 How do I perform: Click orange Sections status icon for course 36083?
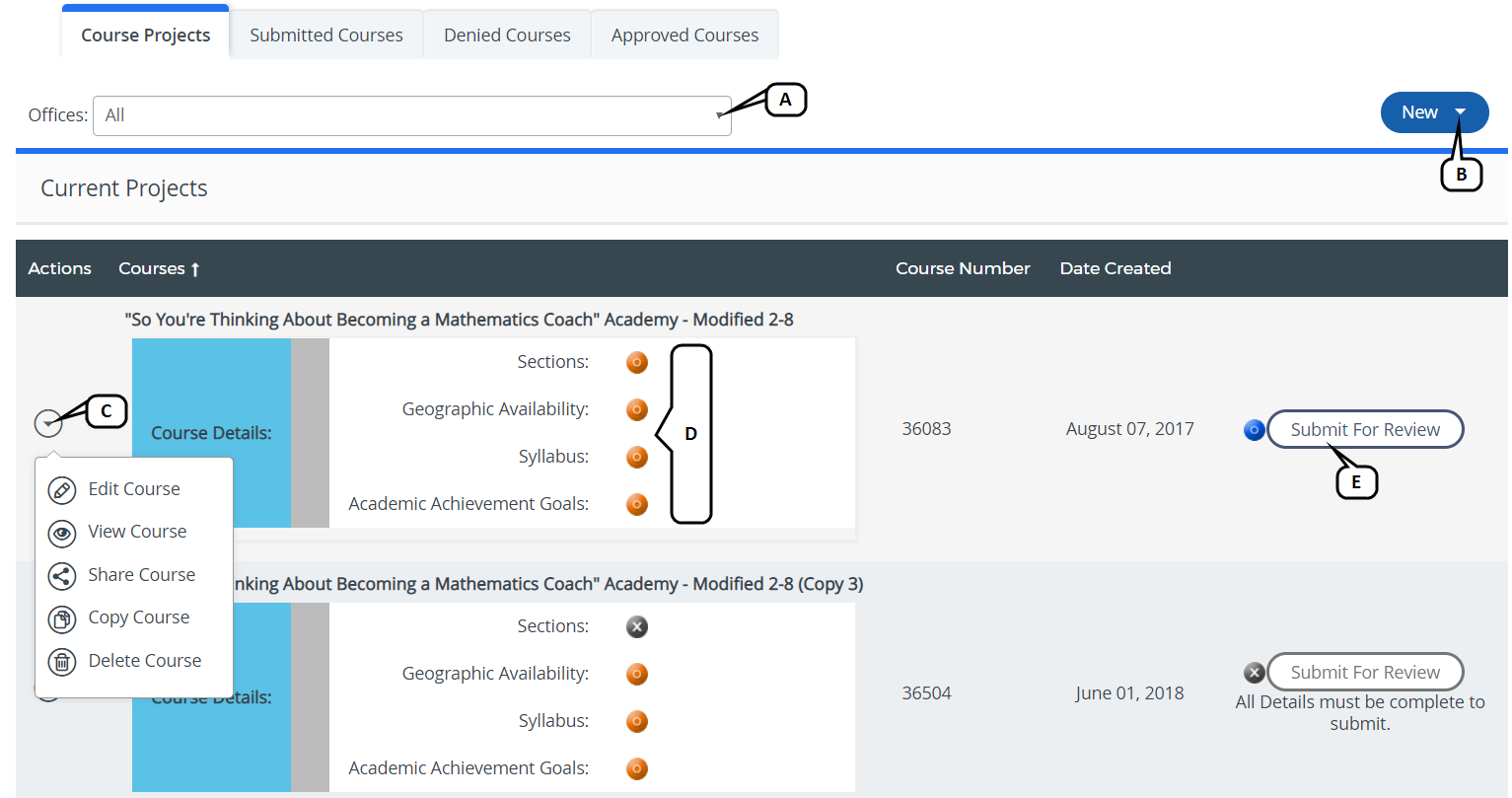(x=637, y=362)
